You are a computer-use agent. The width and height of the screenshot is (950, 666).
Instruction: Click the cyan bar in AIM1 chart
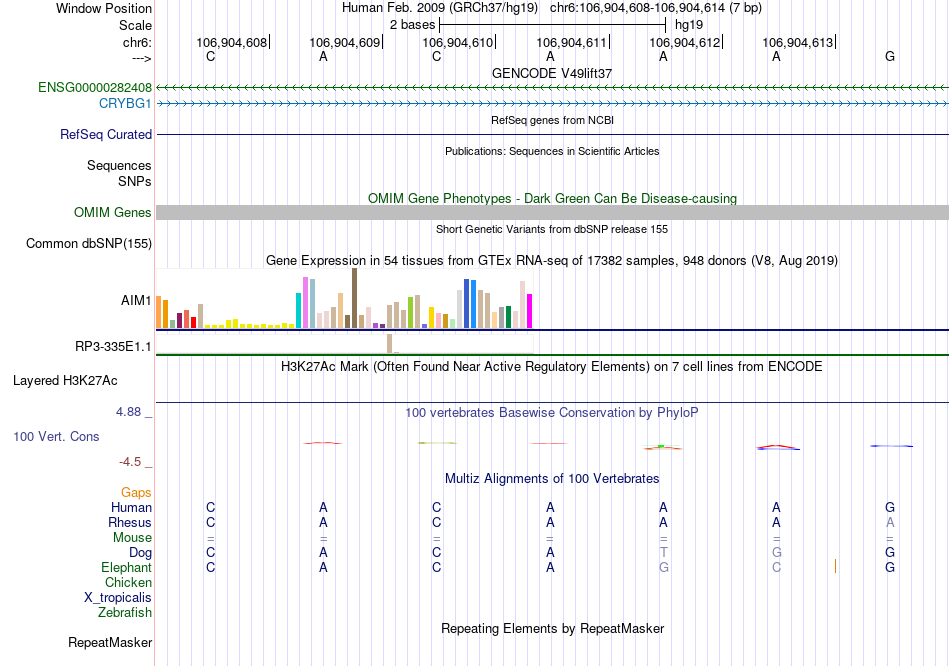298,310
